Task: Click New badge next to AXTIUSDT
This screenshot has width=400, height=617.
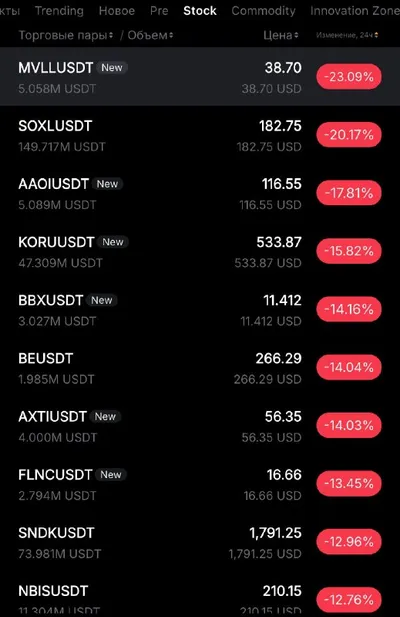Action: click(x=105, y=417)
